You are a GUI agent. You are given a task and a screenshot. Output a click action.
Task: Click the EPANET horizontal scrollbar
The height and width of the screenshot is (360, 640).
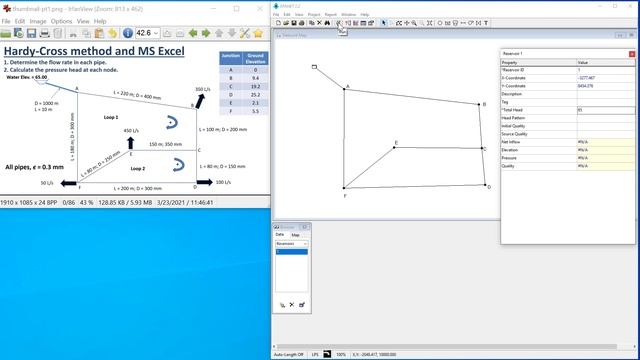point(447,347)
